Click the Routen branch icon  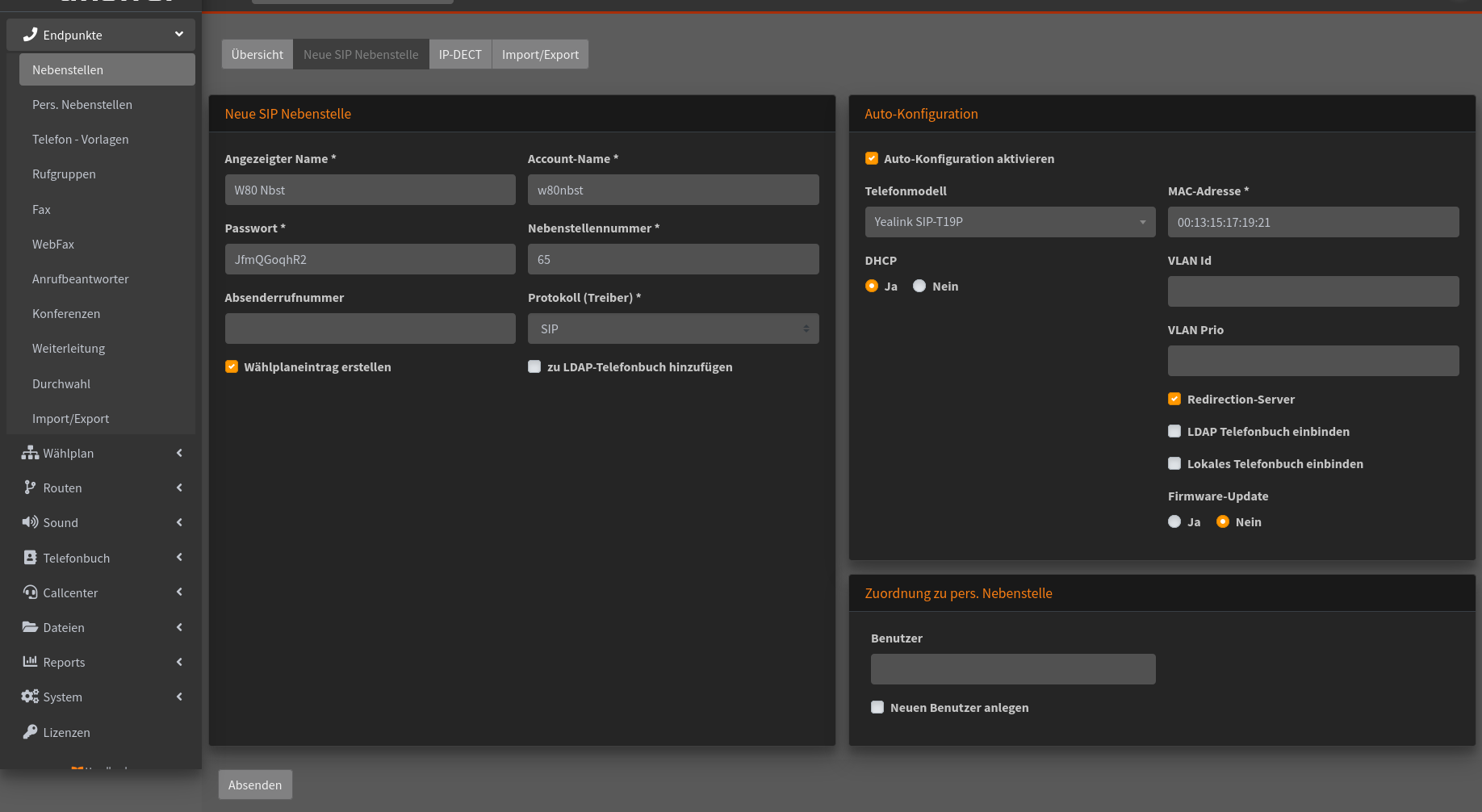[x=30, y=488]
